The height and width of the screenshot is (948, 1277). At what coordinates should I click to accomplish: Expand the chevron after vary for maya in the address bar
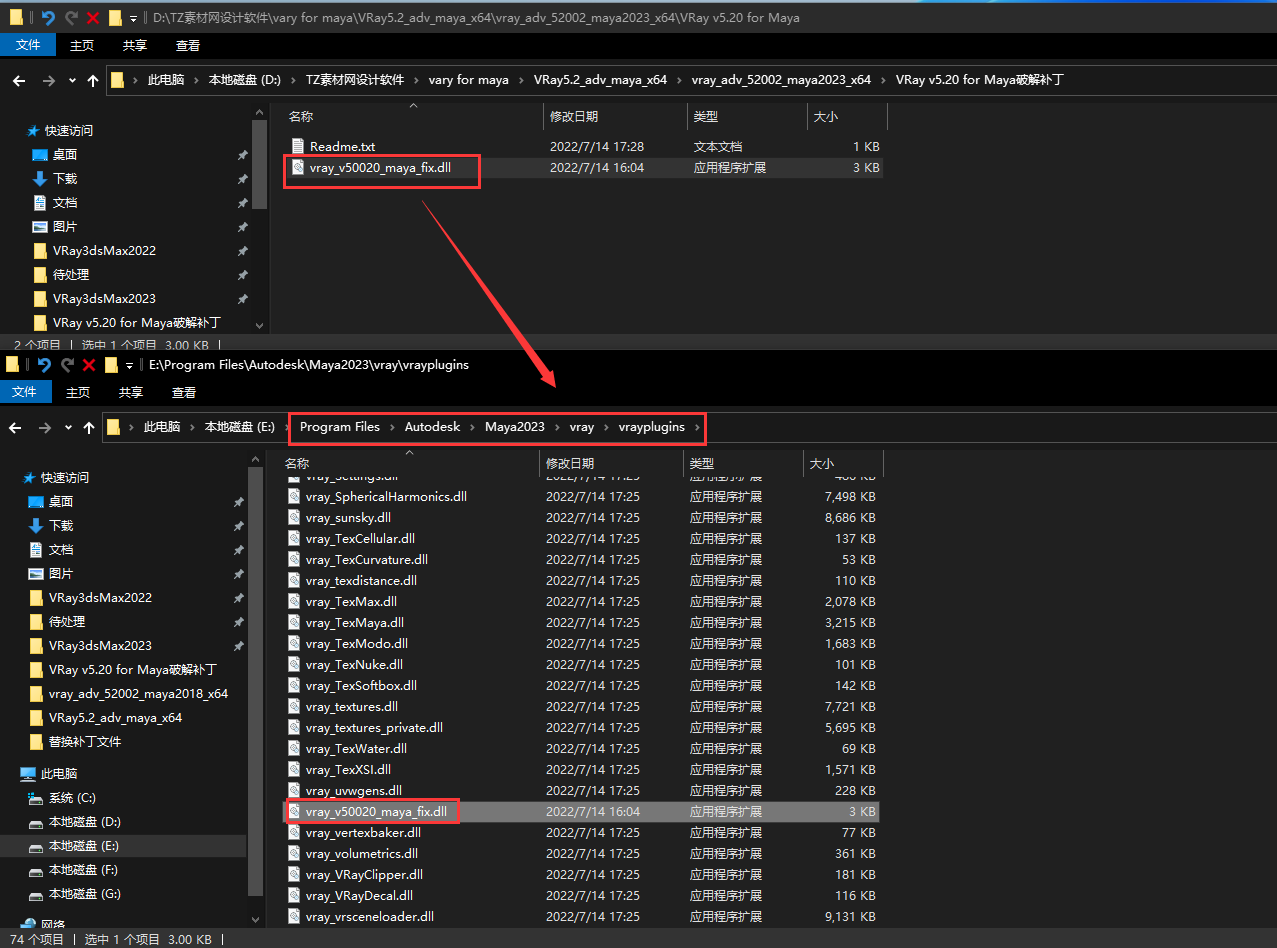point(521,80)
